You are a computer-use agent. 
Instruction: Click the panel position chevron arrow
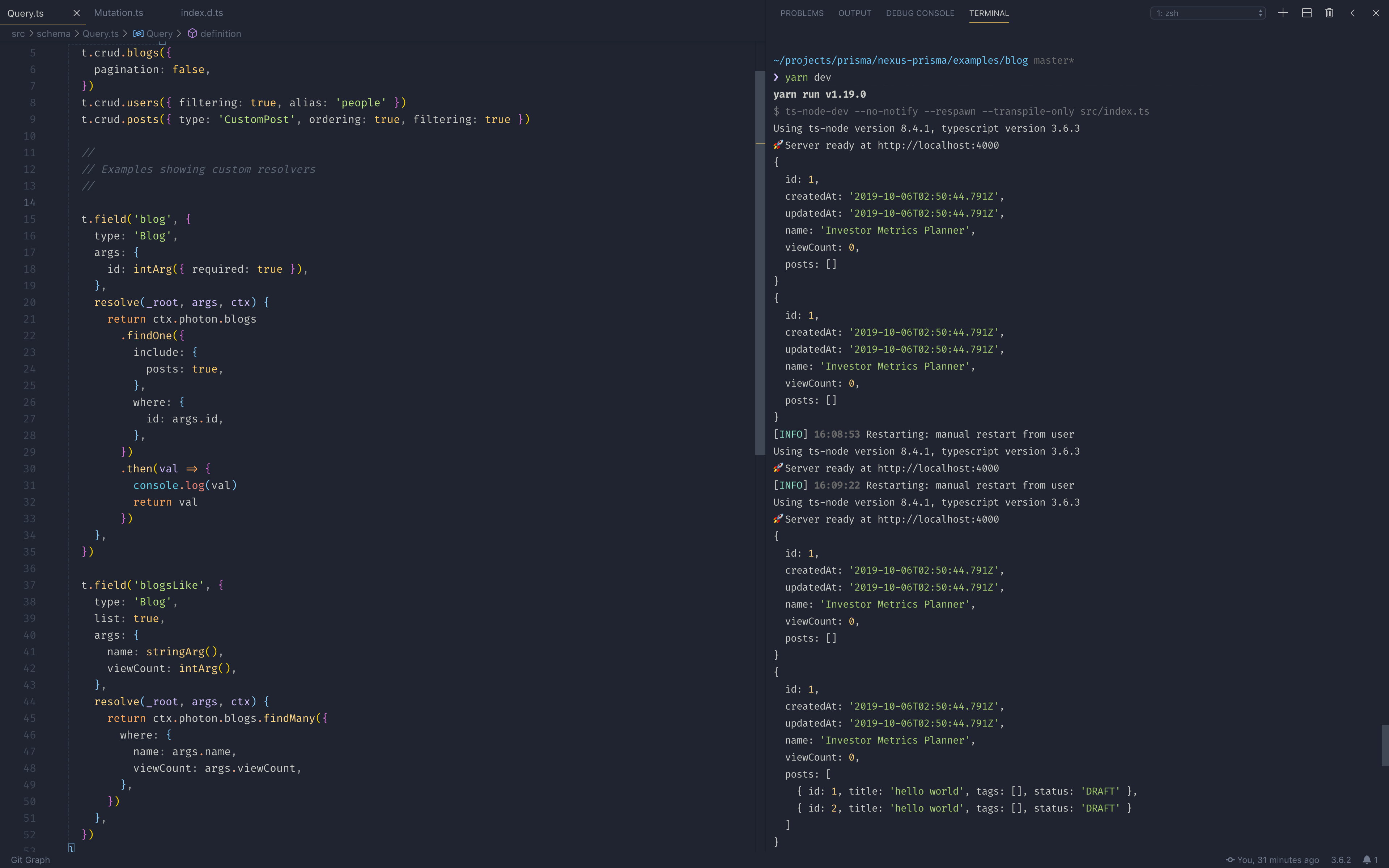point(1352,13)
